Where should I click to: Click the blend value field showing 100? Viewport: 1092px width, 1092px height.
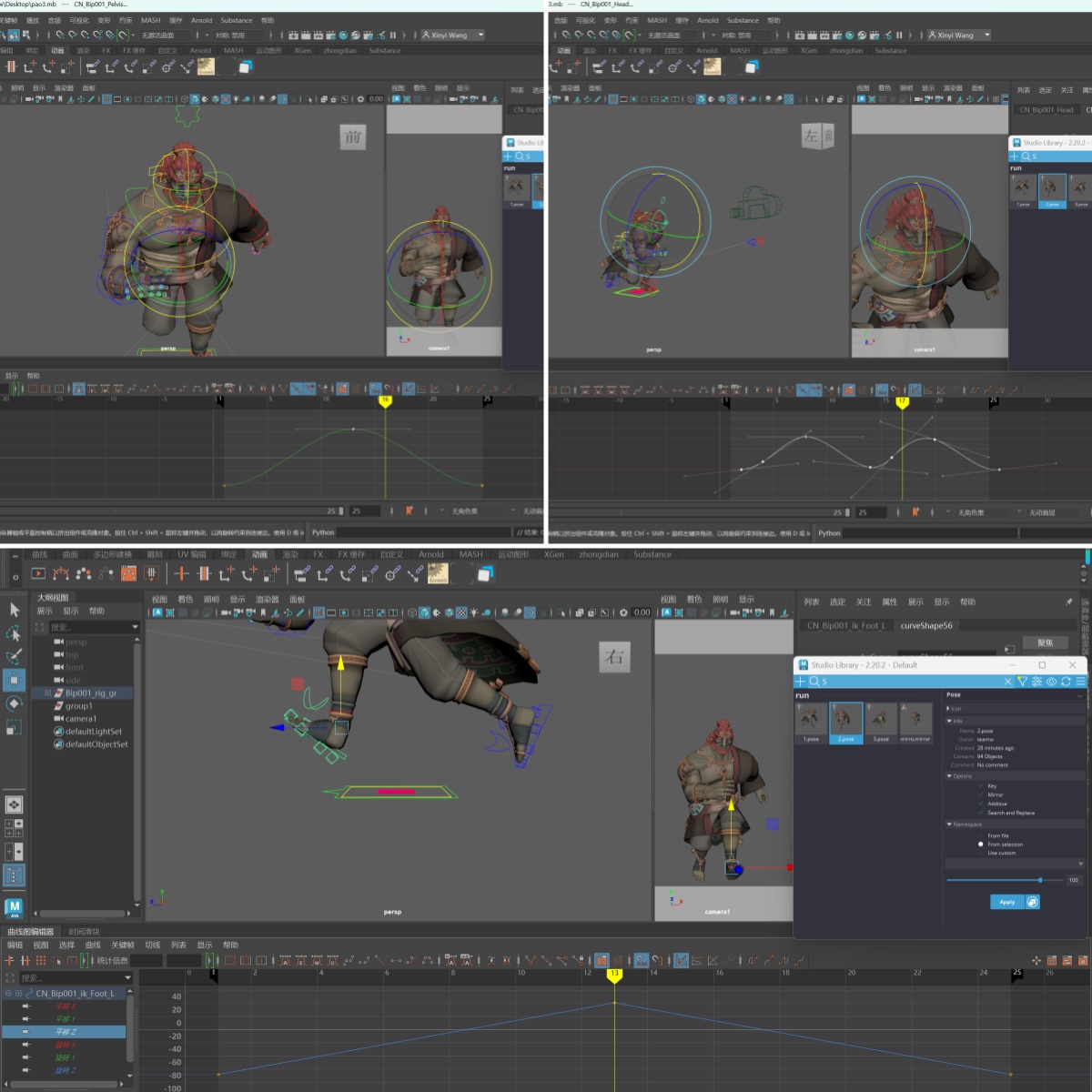pyautogui.click(x=1074, y=880)
